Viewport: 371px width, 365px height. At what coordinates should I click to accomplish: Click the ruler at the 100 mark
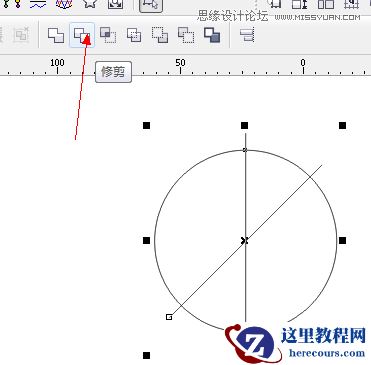pos(57,63)
